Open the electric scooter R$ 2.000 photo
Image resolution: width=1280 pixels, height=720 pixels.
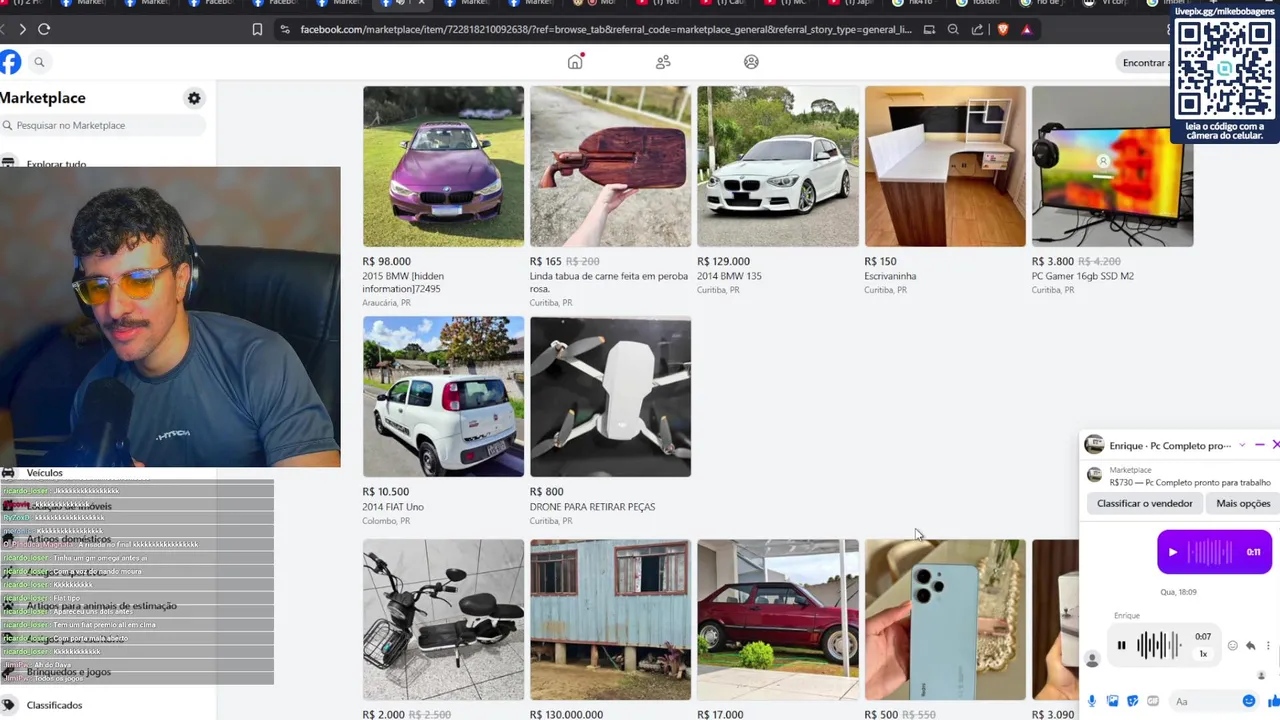tap(443, 620)
